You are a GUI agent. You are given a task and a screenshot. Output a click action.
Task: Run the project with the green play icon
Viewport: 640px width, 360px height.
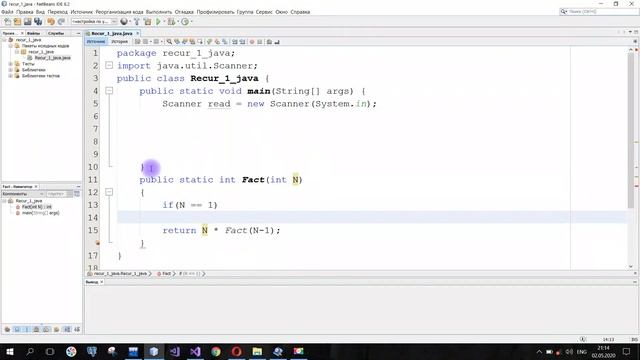[158, 22]
